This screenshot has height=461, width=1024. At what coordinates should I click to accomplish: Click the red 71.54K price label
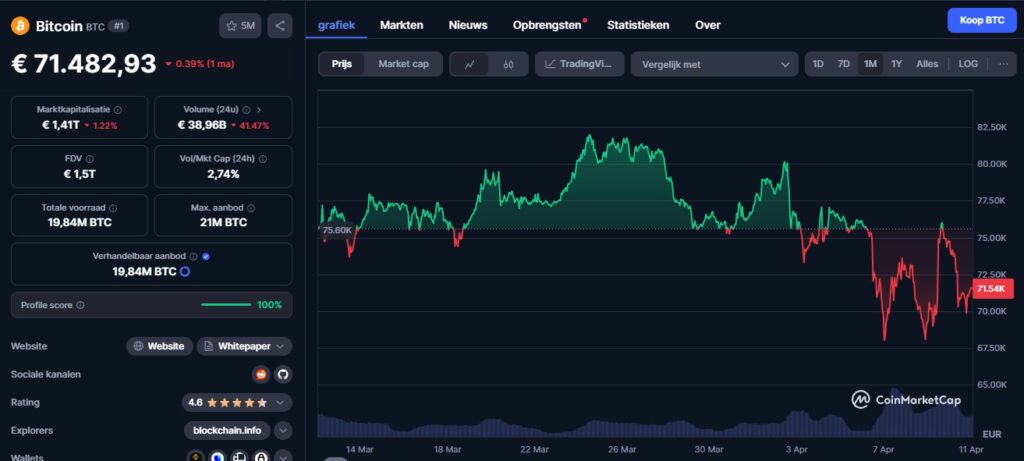tap(993, 288)
